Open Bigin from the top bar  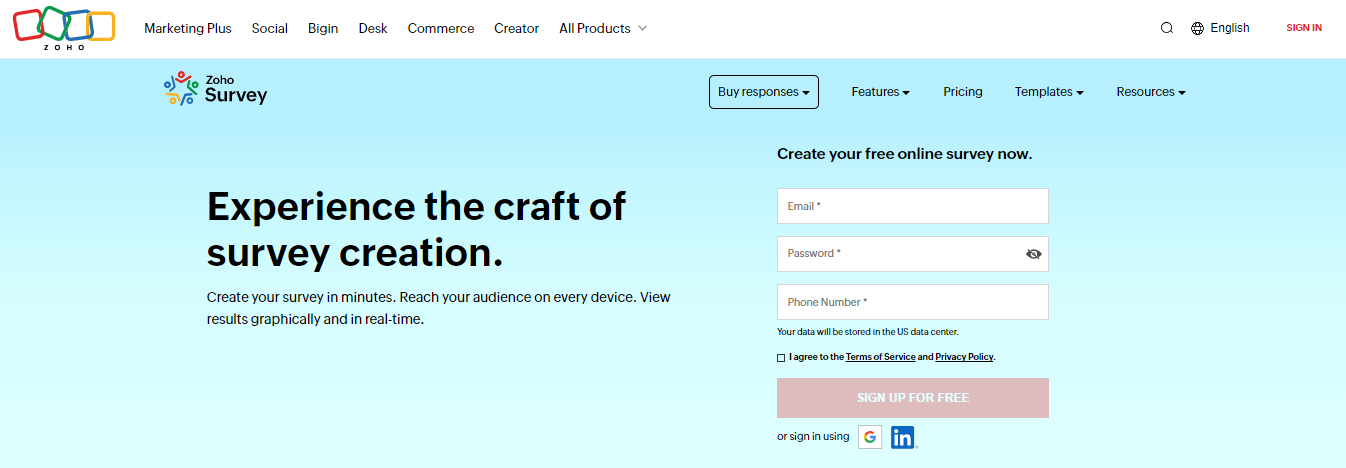323,28
